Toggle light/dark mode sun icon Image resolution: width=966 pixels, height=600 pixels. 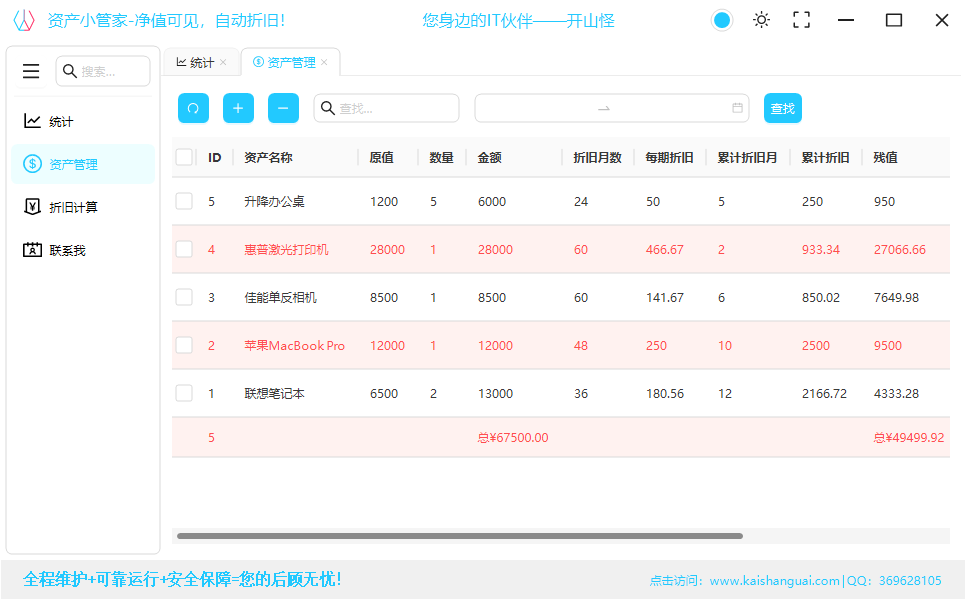point(761,20)
